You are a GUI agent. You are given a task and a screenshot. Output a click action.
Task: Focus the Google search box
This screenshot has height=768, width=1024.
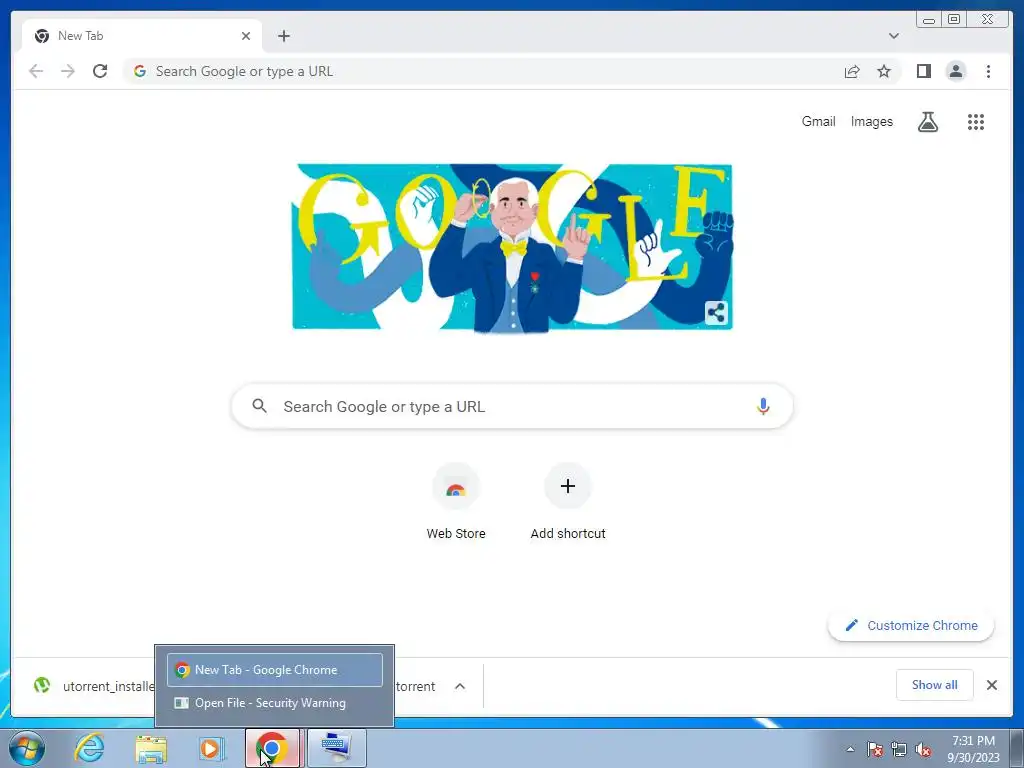[512, 406]
